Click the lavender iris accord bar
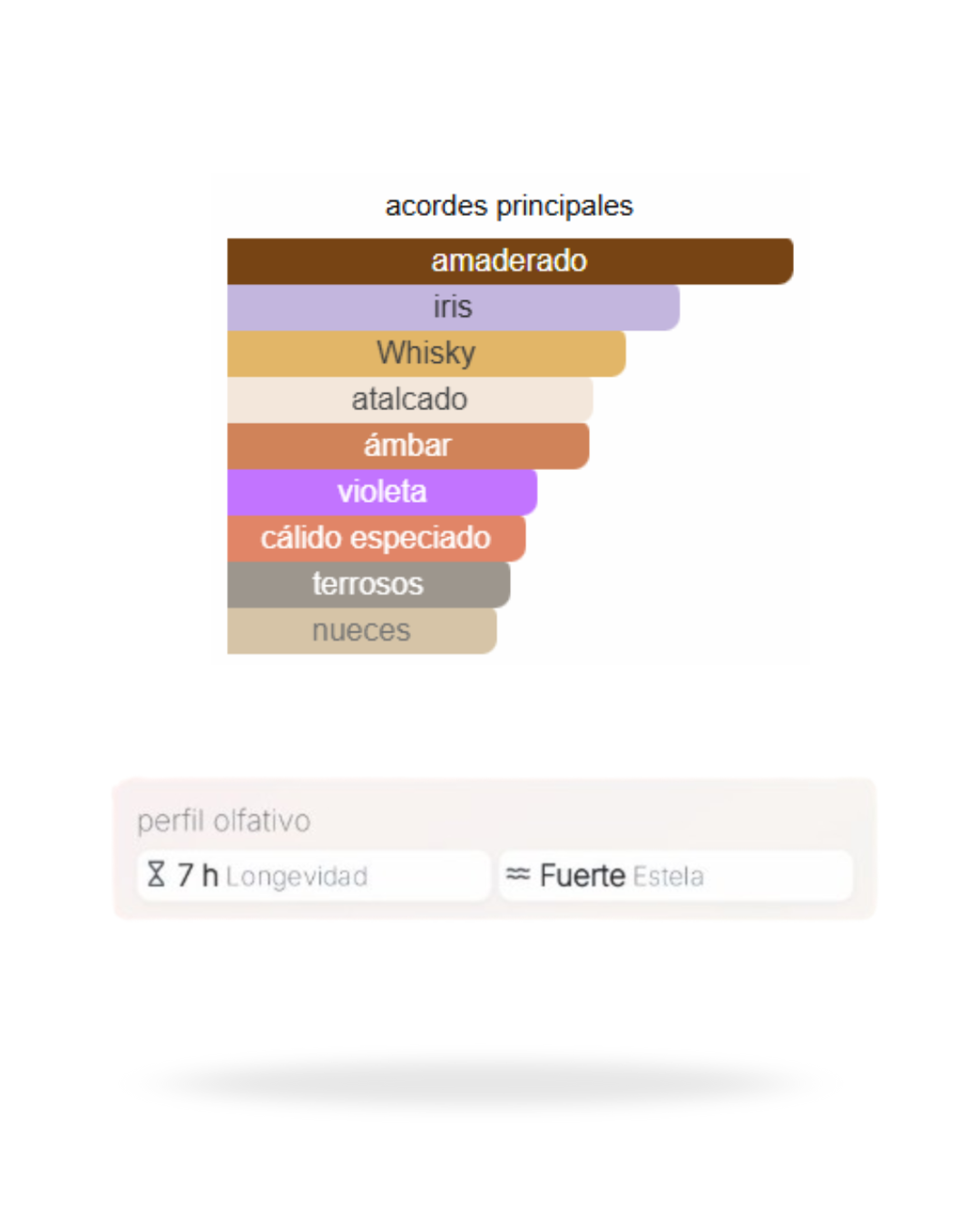Image resolution: width=980 pixels, height=1225 pixels. [453, 308]
